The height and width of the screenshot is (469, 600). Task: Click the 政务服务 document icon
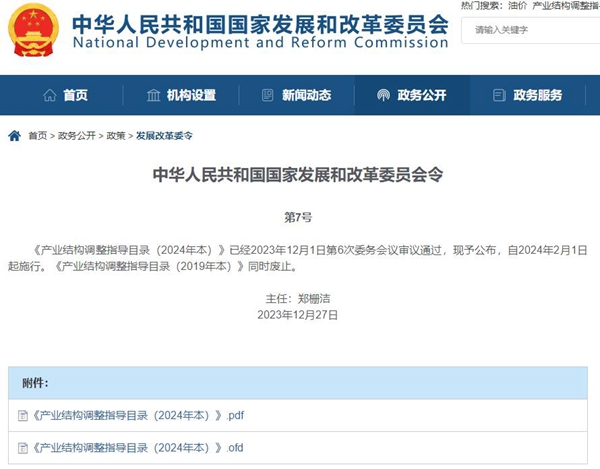pyautogui.click(x=499, y=95)
